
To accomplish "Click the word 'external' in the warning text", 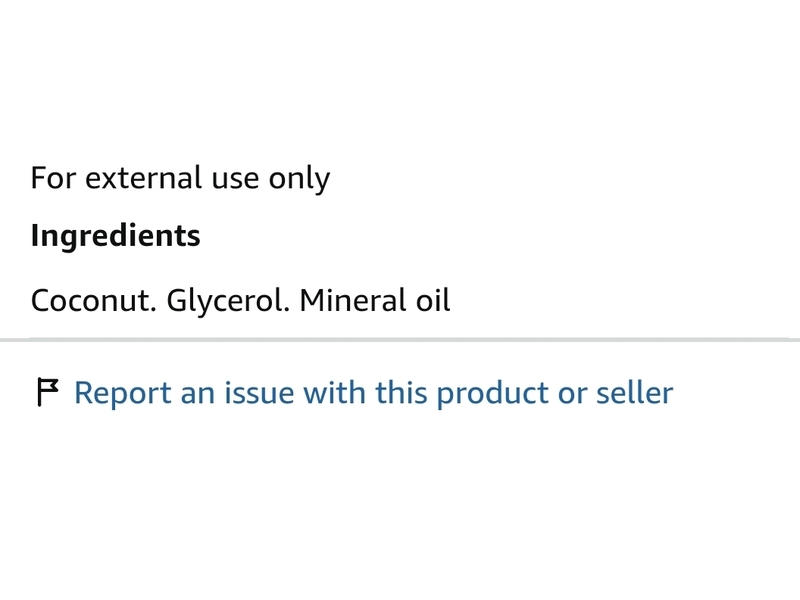I will (143, 179).
